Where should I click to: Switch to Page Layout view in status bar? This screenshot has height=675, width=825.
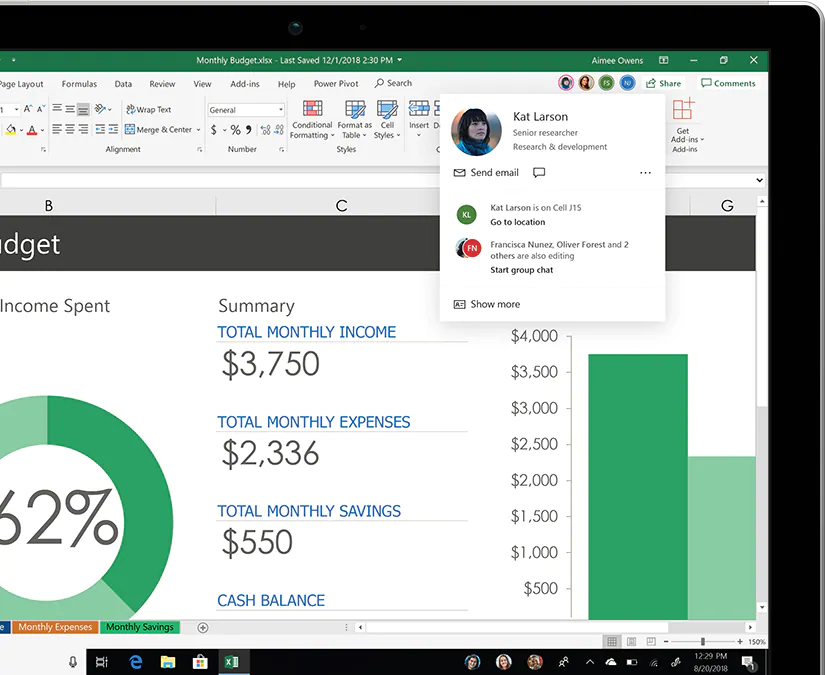pos(631,641)
